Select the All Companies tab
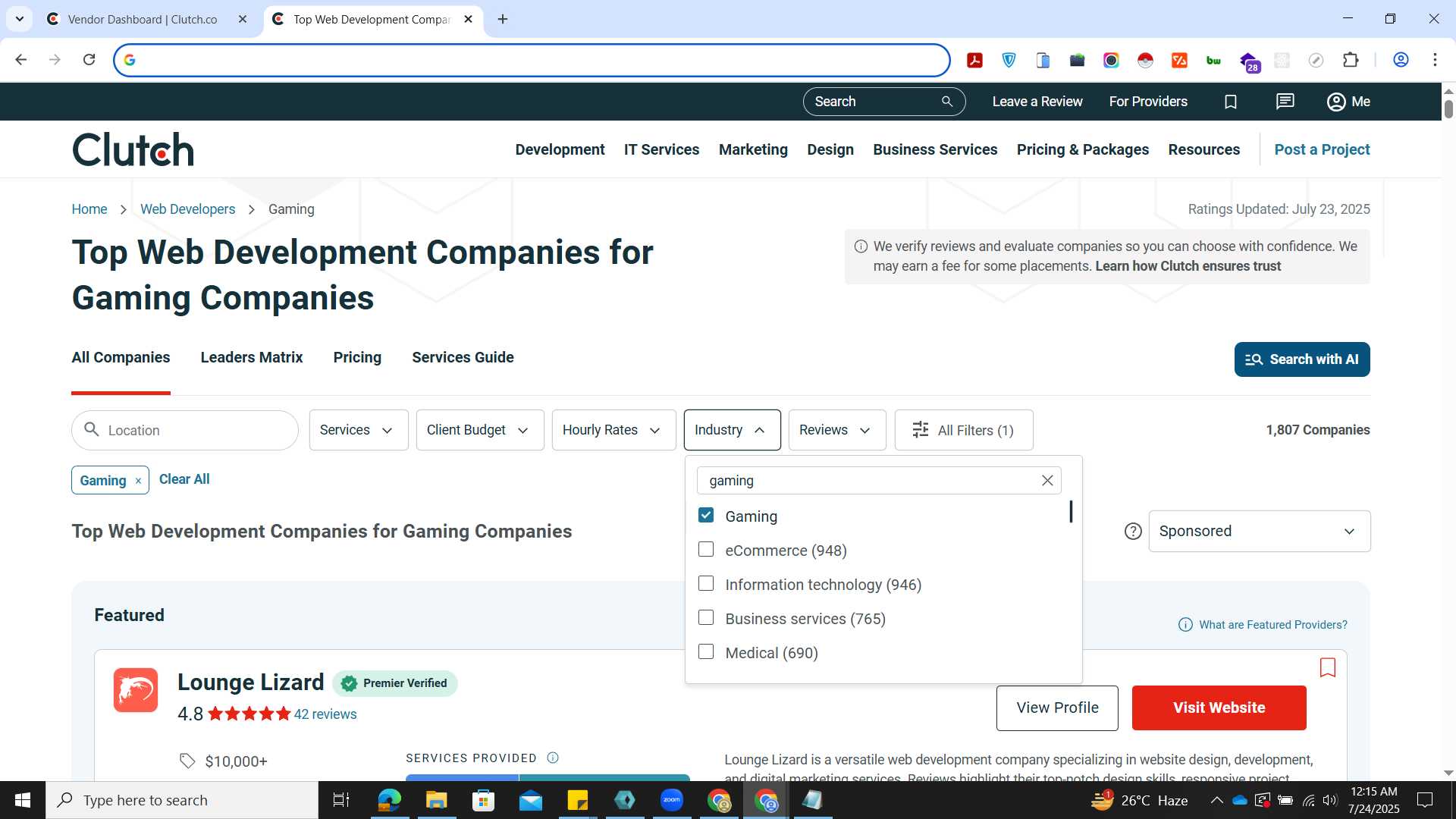 click(x=121, y=358)
